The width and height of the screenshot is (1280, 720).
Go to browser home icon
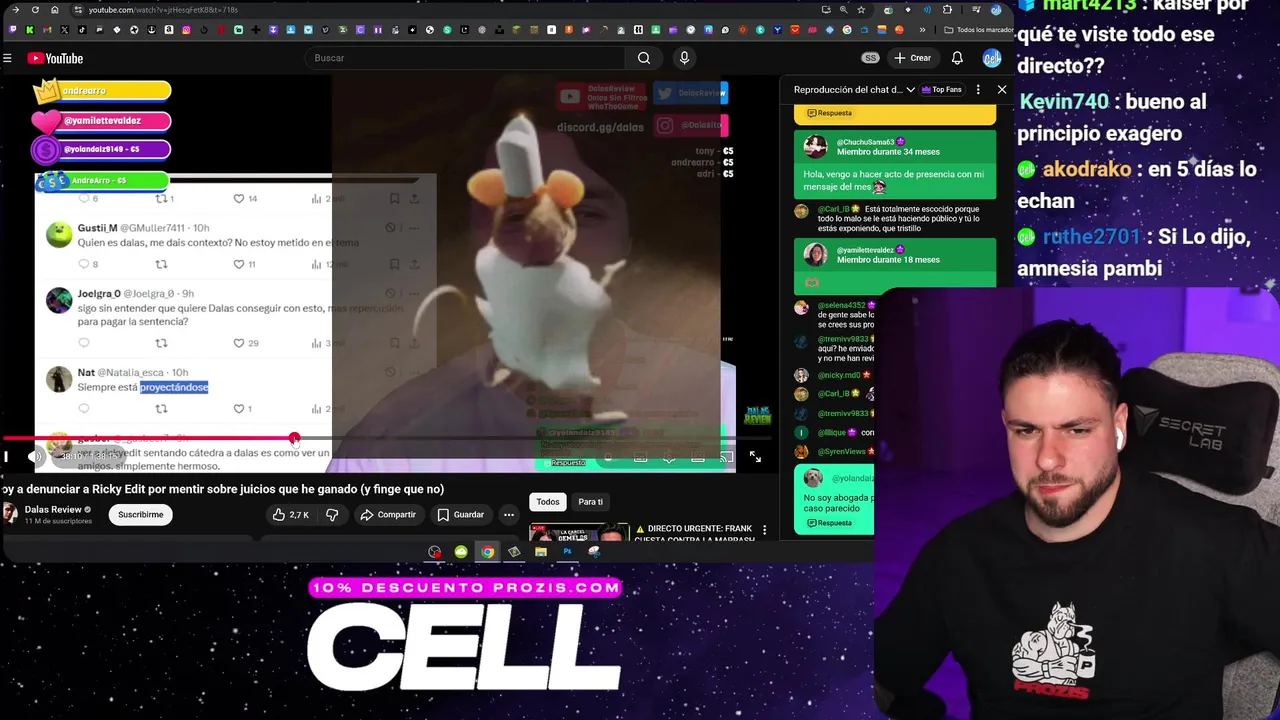click(56, 10)
